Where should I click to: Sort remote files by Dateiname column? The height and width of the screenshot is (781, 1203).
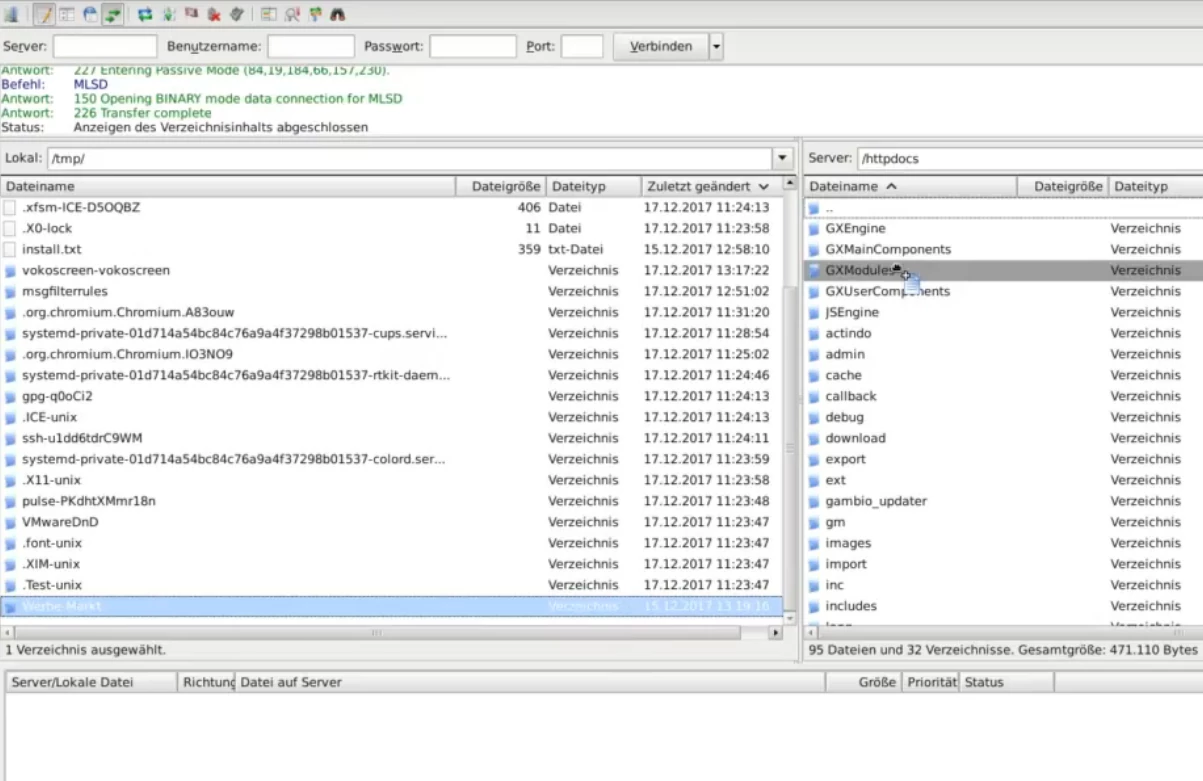(911, 186)
